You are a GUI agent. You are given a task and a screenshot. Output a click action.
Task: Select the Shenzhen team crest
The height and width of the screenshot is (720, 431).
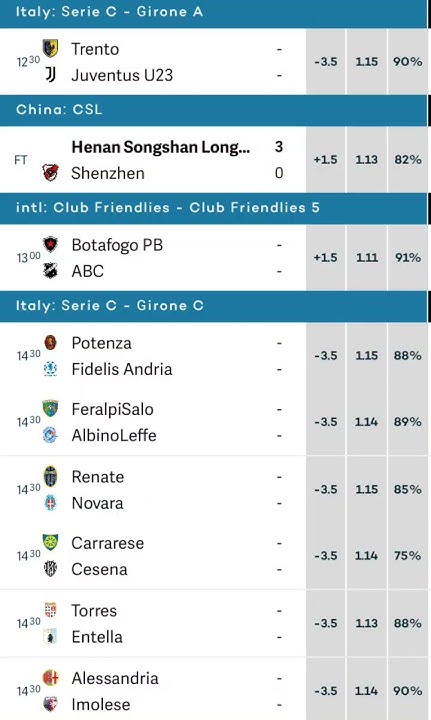click(50, 173)
